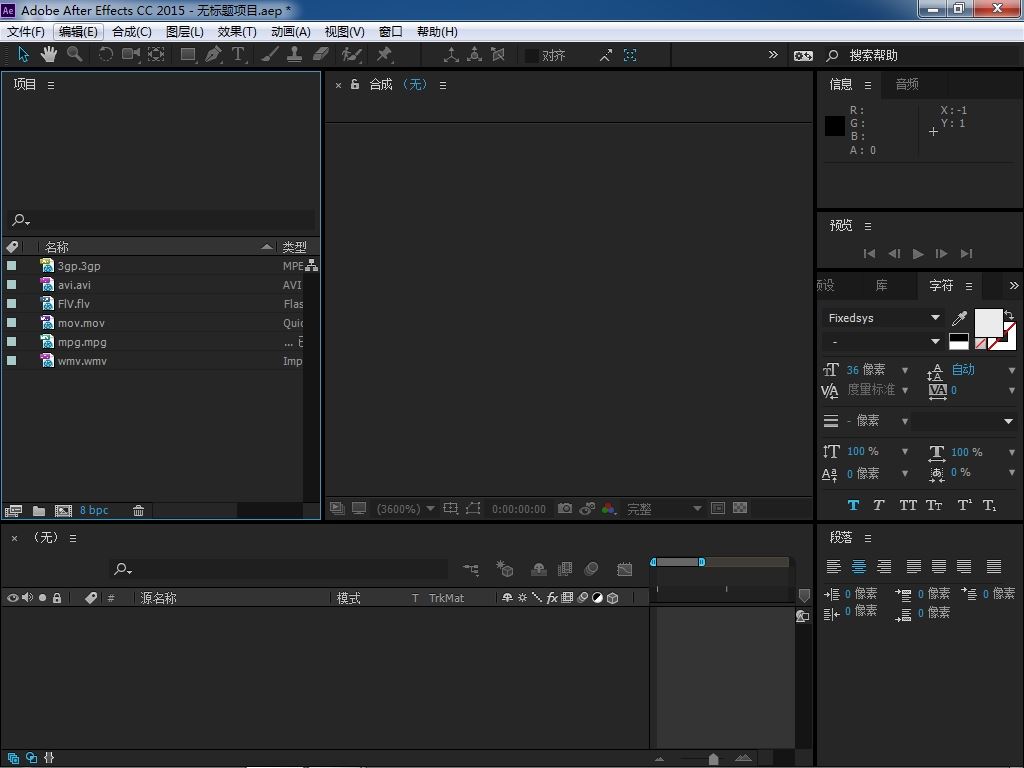Image resolution: width=1024 pixels, height=768 pixels.
Task: Open the 项目 panel menu
Action: [x=51, y=85]
